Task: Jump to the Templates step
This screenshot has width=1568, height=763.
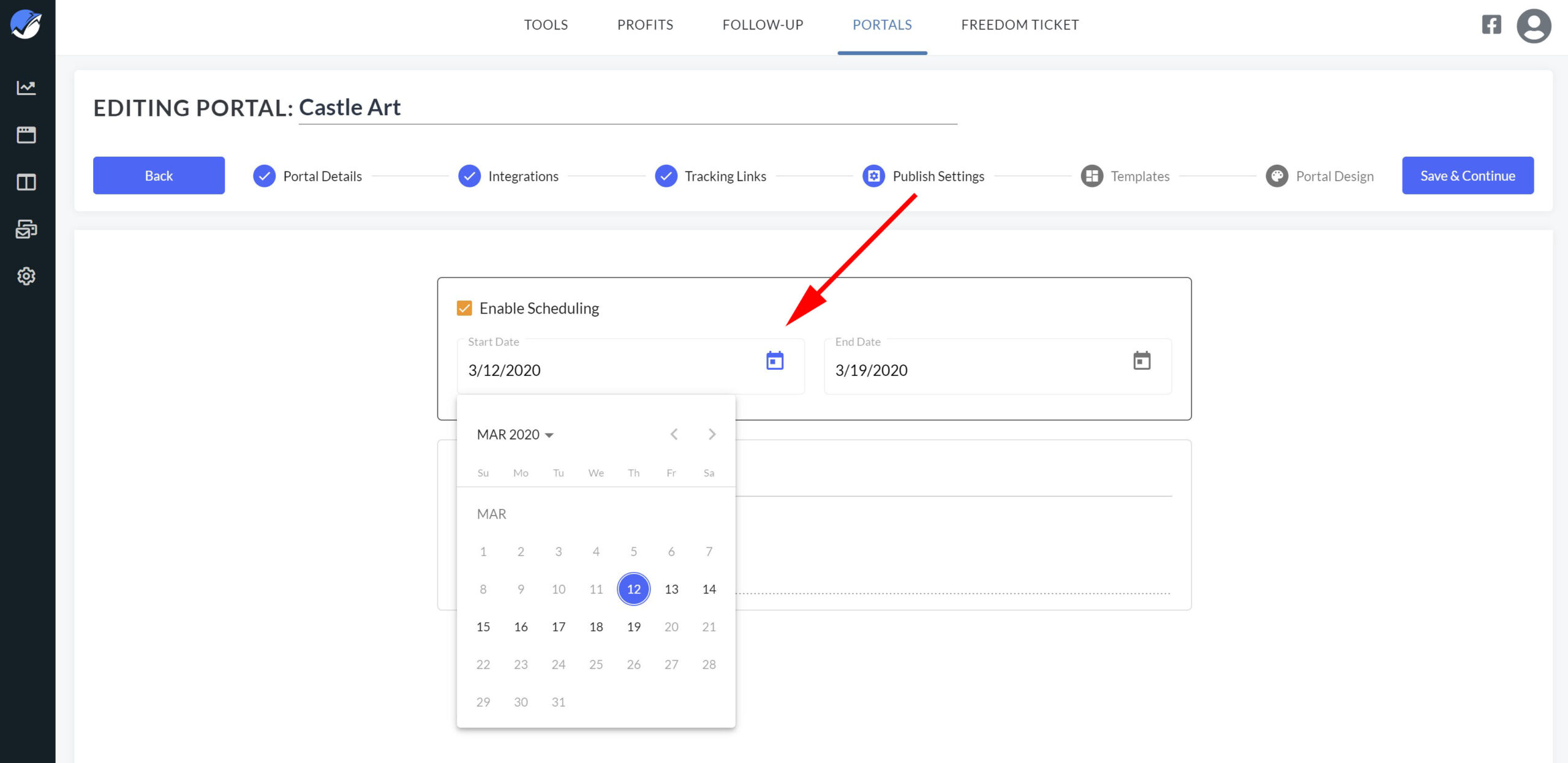Action: [1126, 176]
